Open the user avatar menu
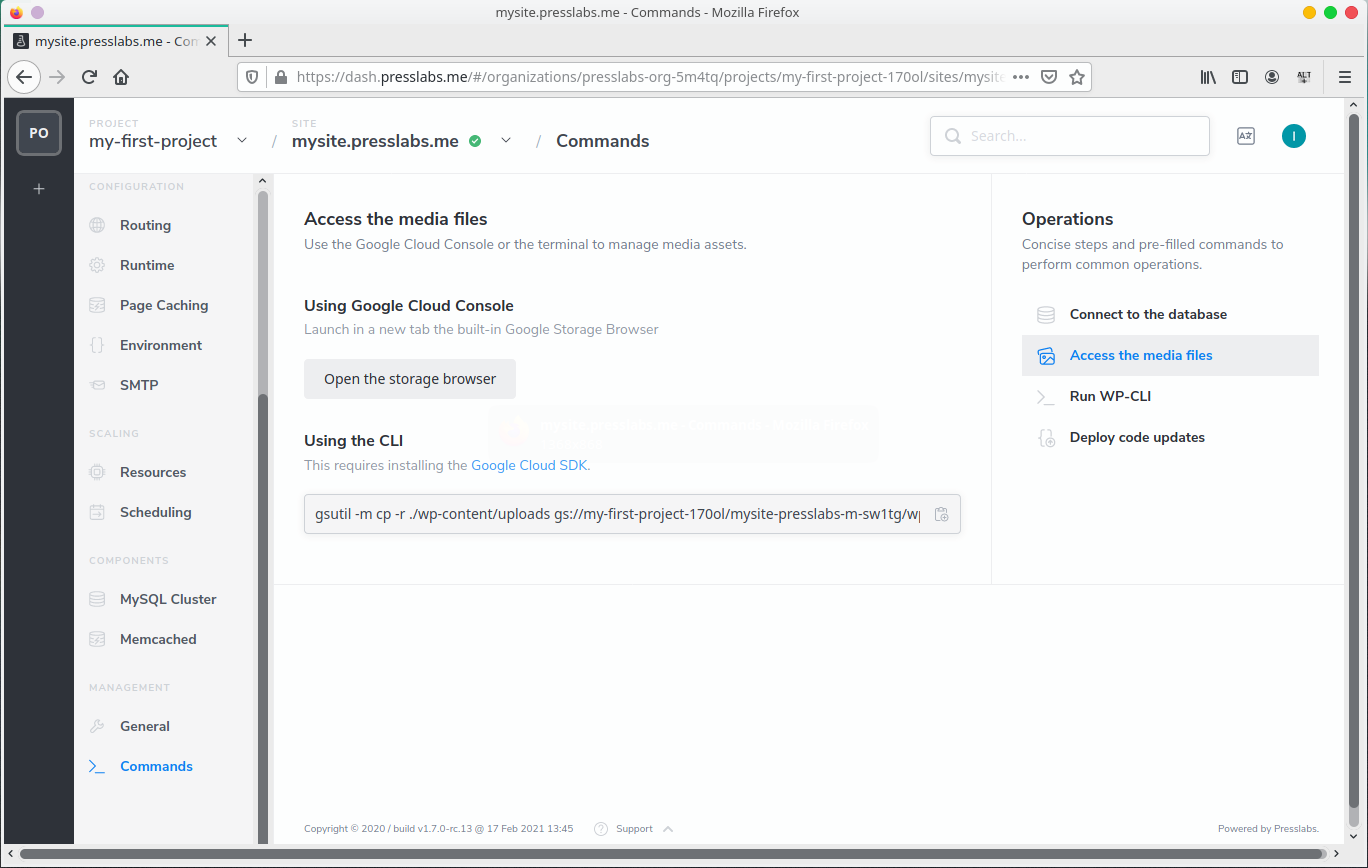Screen dimensions: 1368x868 click(x=1294, y=136)
